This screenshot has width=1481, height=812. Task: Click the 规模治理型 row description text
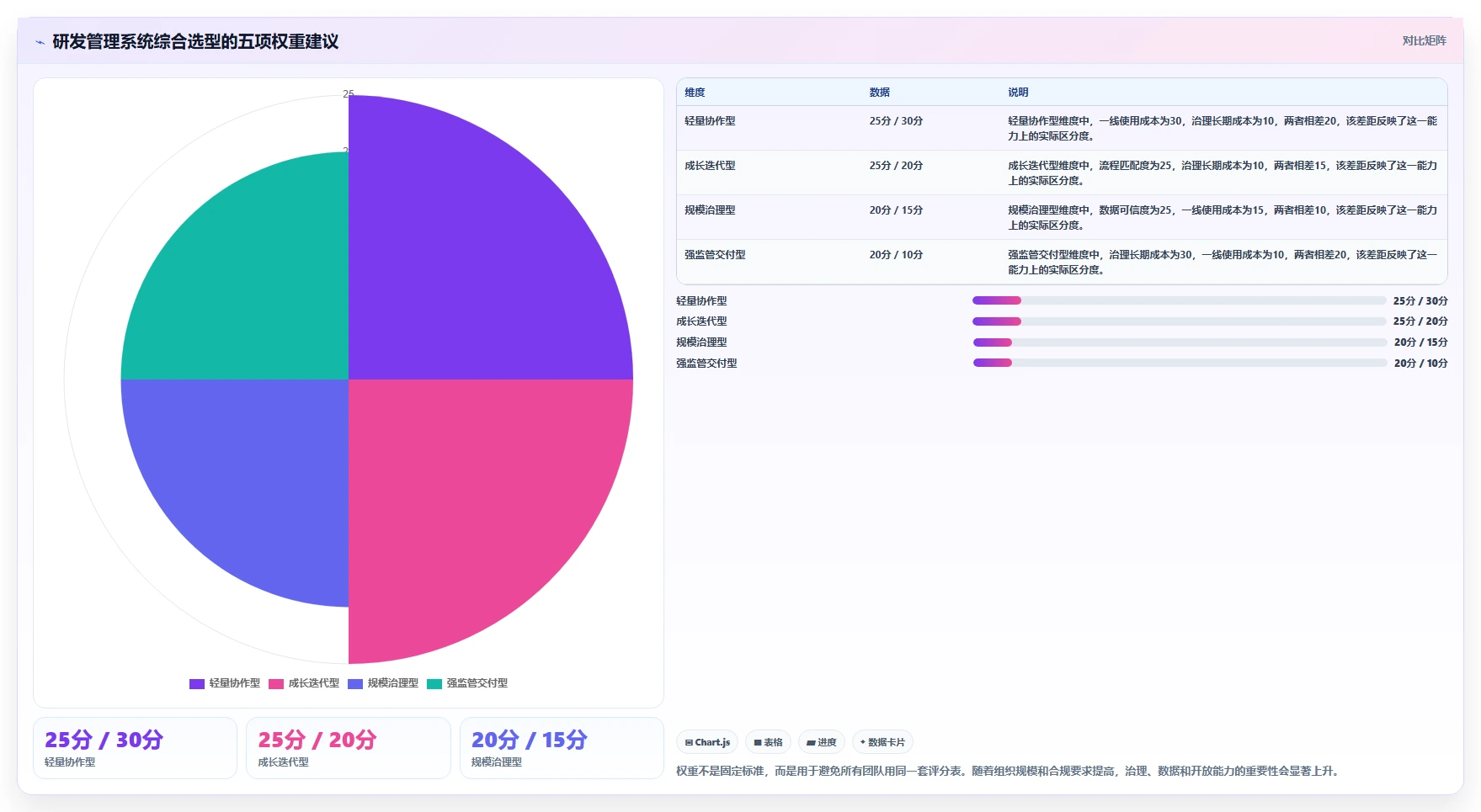coord(1223,218)
